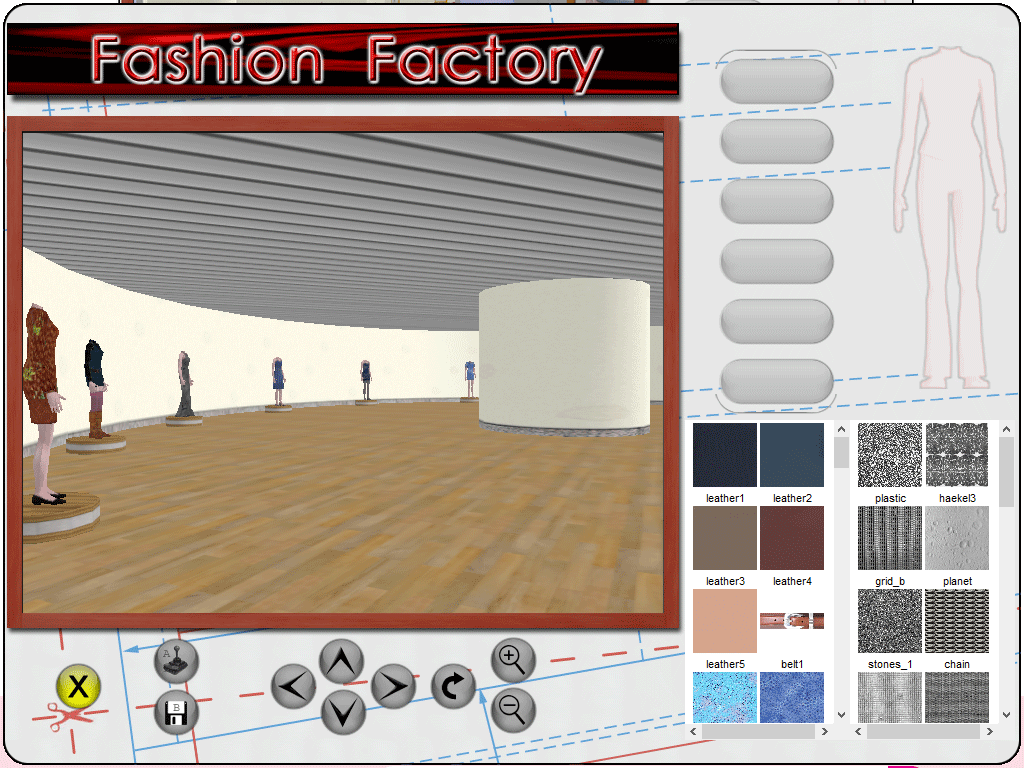The height and width of the screenshot is (768, 1024).
Task: Click right arrow of pattern list horizontal scrollbar
Action: [989, 731]
